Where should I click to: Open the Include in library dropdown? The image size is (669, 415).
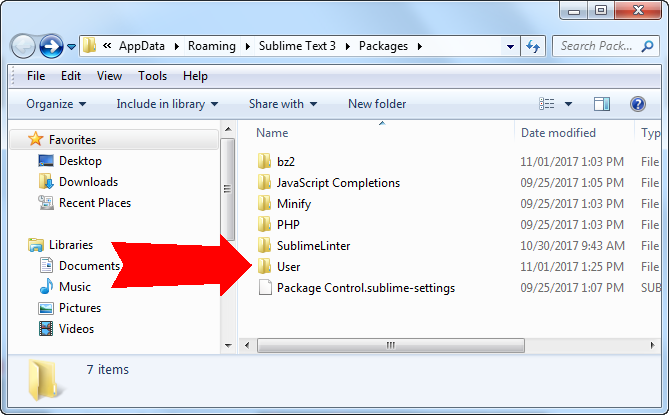pyautogui.click(x=161, y=104)
